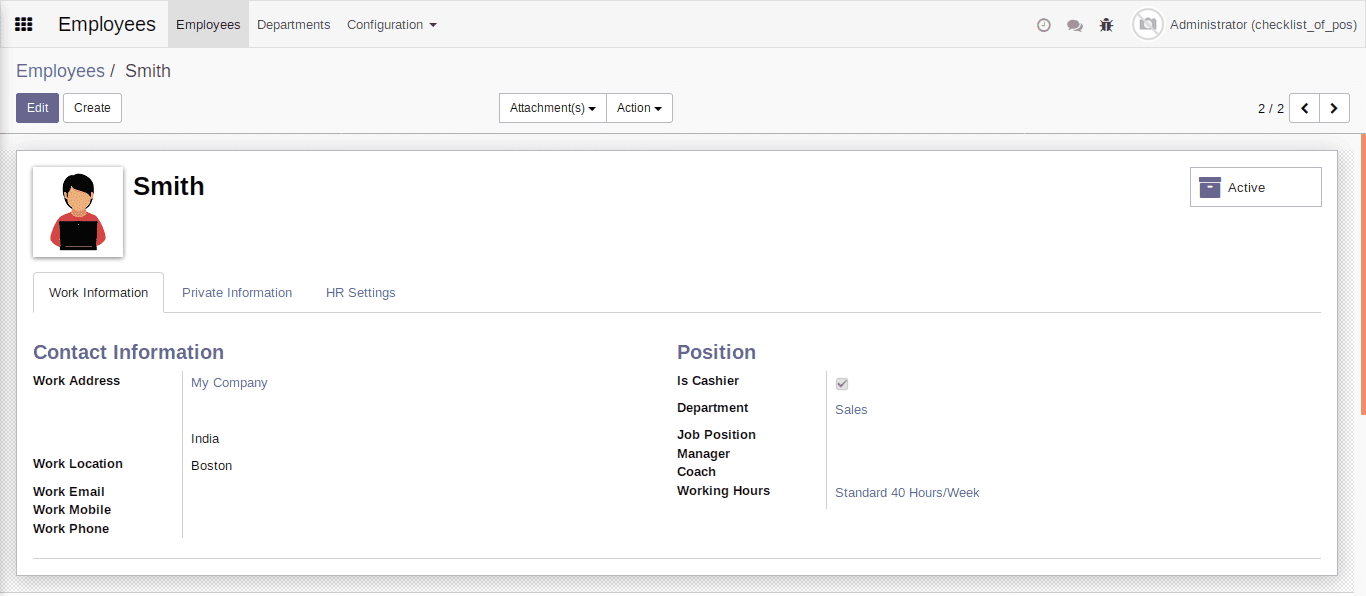Click the Department label
The image size is (1366, 596).
coord(713,408)
